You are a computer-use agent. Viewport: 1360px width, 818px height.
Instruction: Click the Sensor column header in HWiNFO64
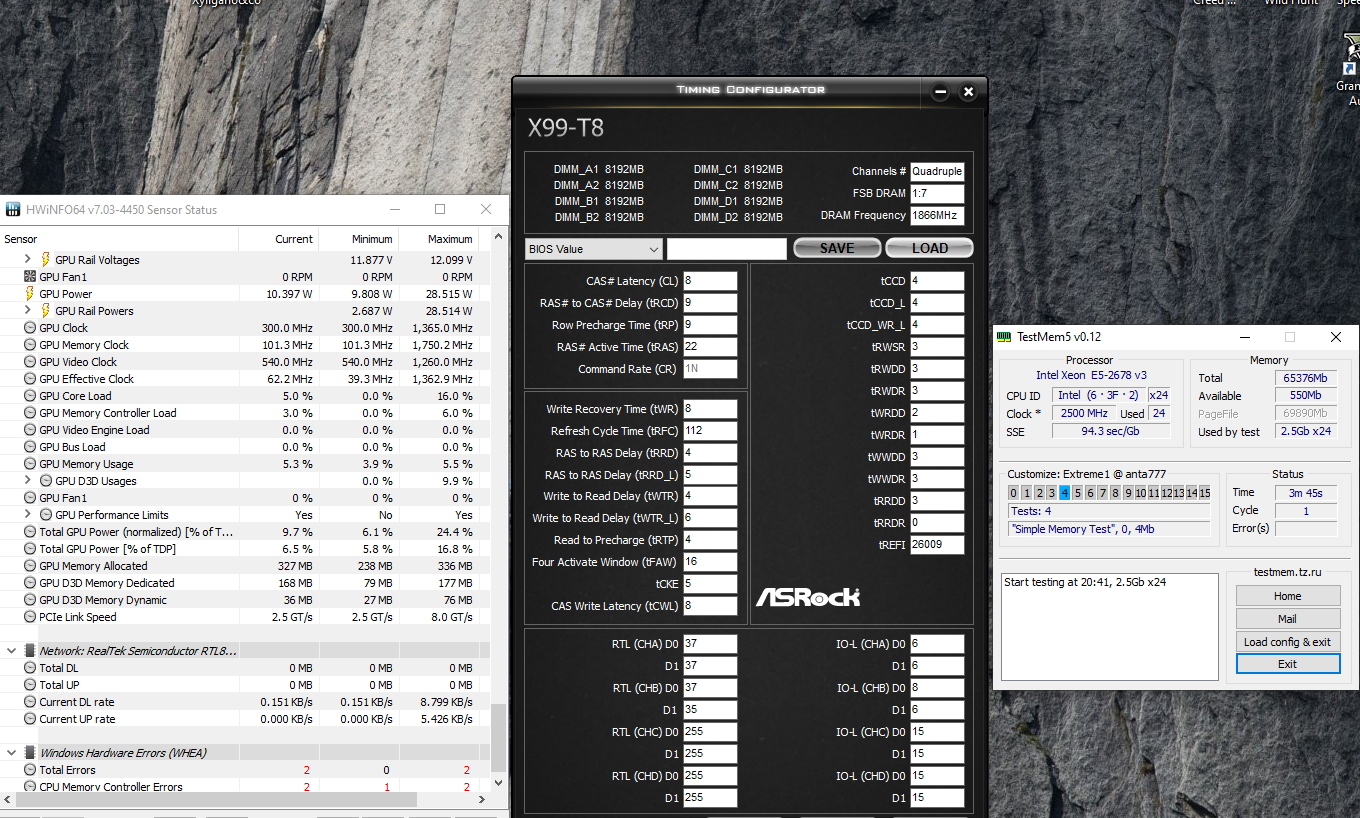coord(119,239)
